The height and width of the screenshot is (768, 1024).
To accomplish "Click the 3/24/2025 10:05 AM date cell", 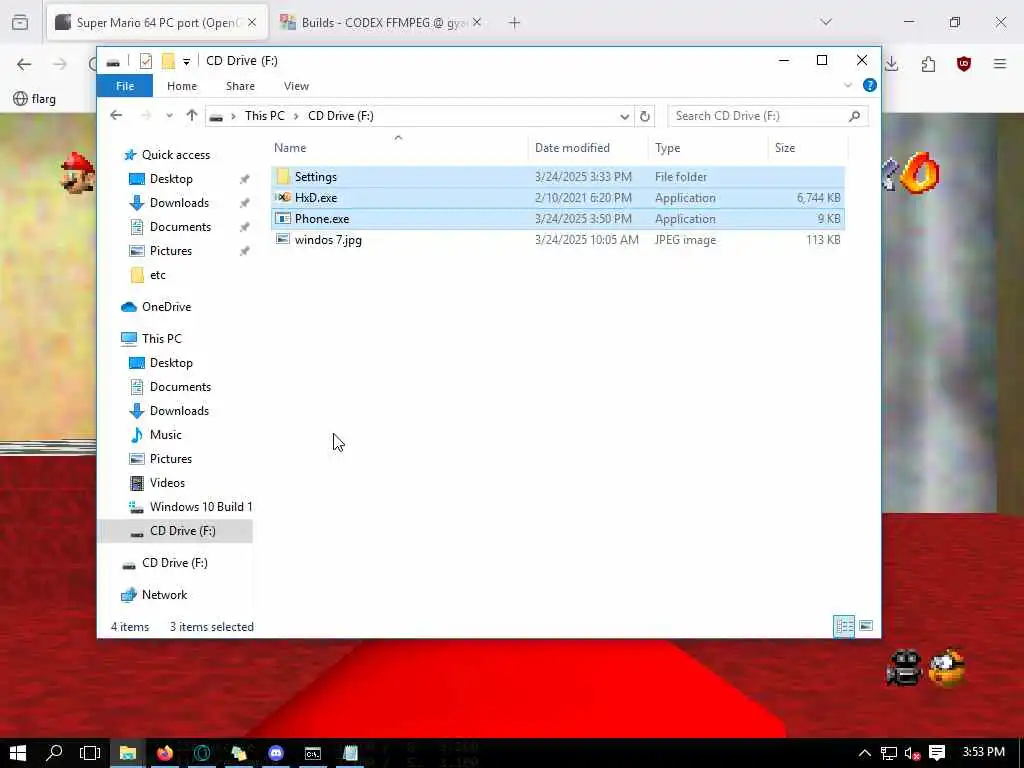I will click(x=586, y=240).
